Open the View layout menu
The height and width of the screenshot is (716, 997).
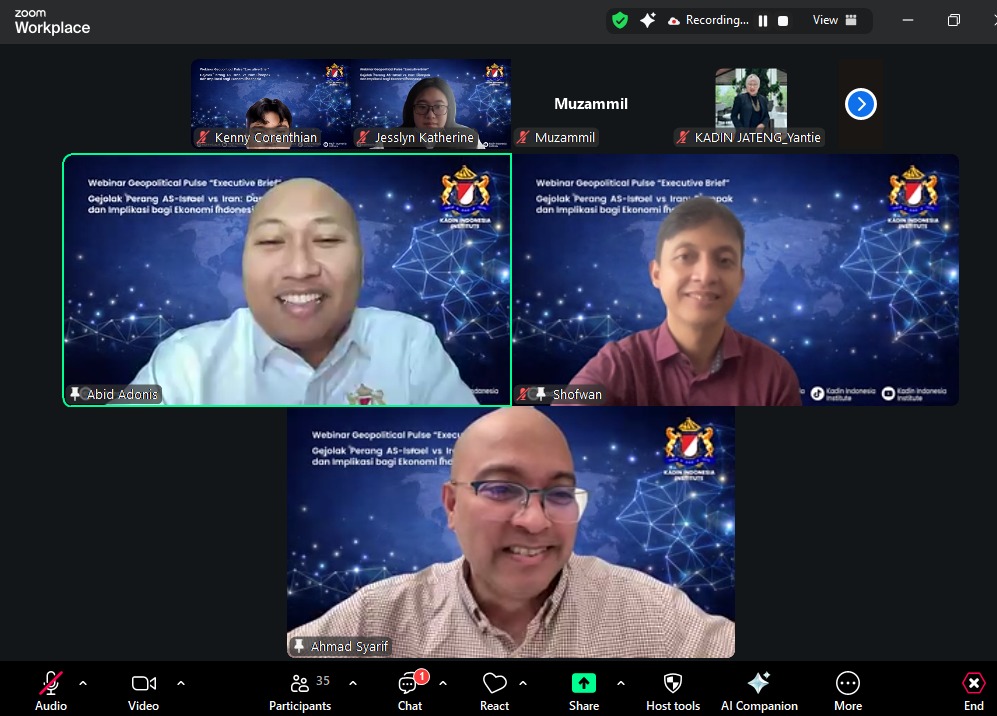(x=835, y=20)
